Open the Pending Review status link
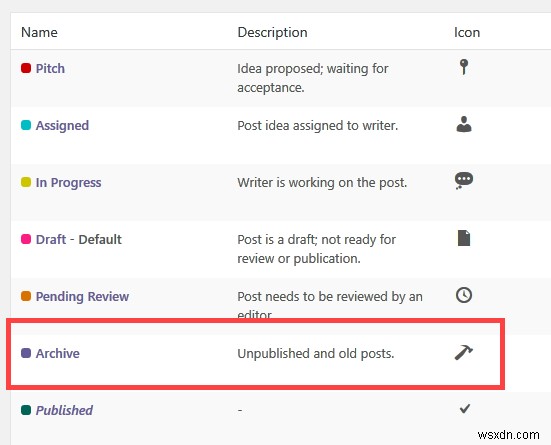Viewport: 551px width, 445px height. (82, 296)
